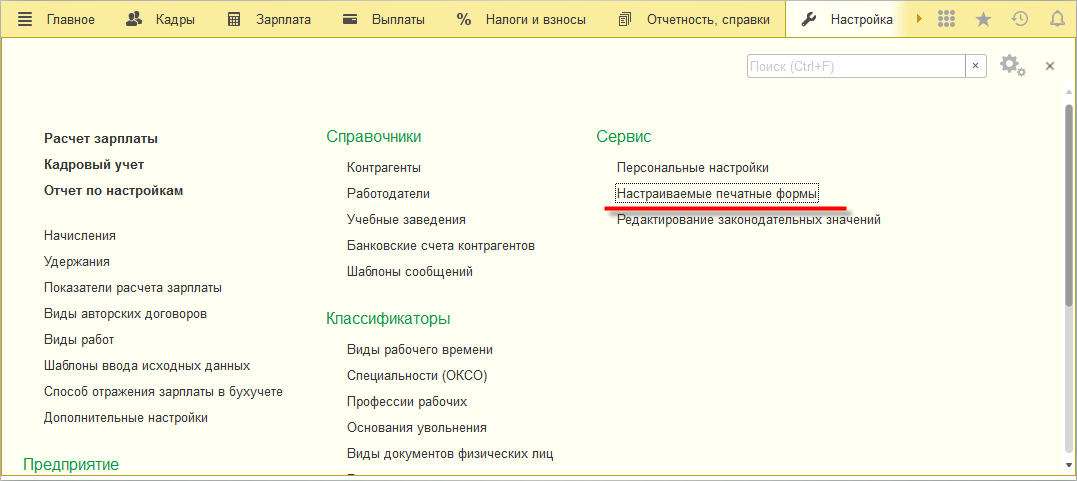Click the Отчетность documents icon
This screenshot has height=481, width=1077.
coord(624,19)
